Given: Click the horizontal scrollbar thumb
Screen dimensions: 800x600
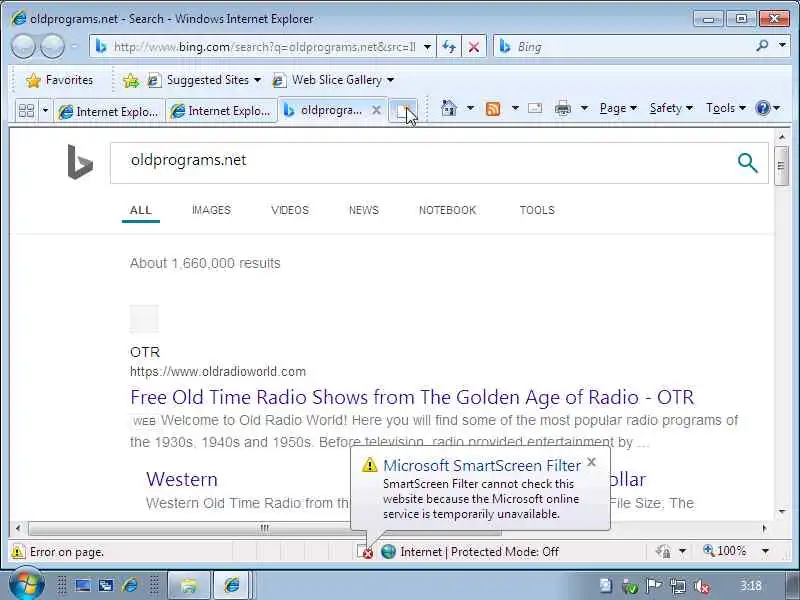Looking at the screenshot, I should (264, 528).
